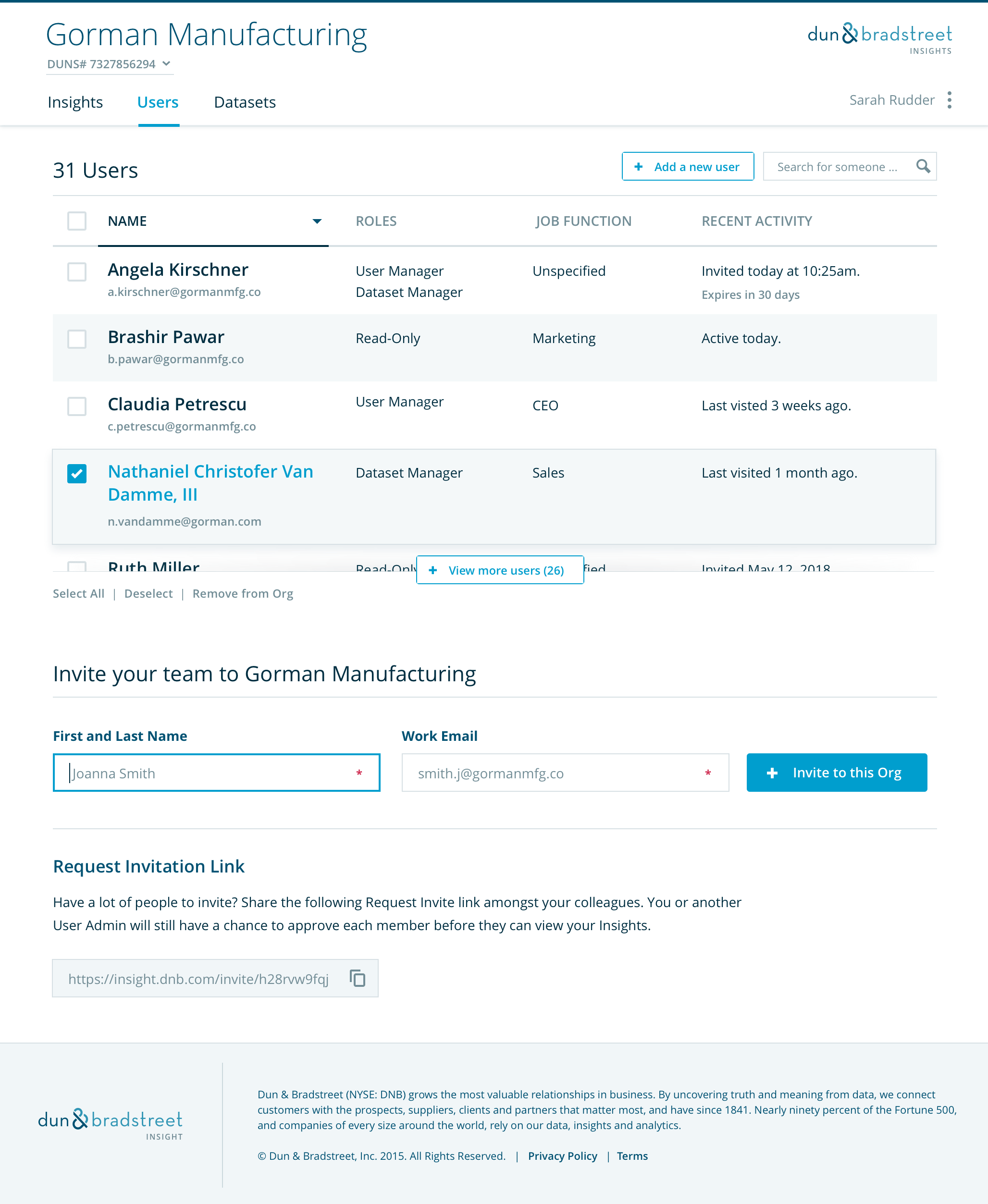Click the email c.petrescu@gormanmfg.co
Viewport: 988px width, 1204px height.
tap(182, 426)
